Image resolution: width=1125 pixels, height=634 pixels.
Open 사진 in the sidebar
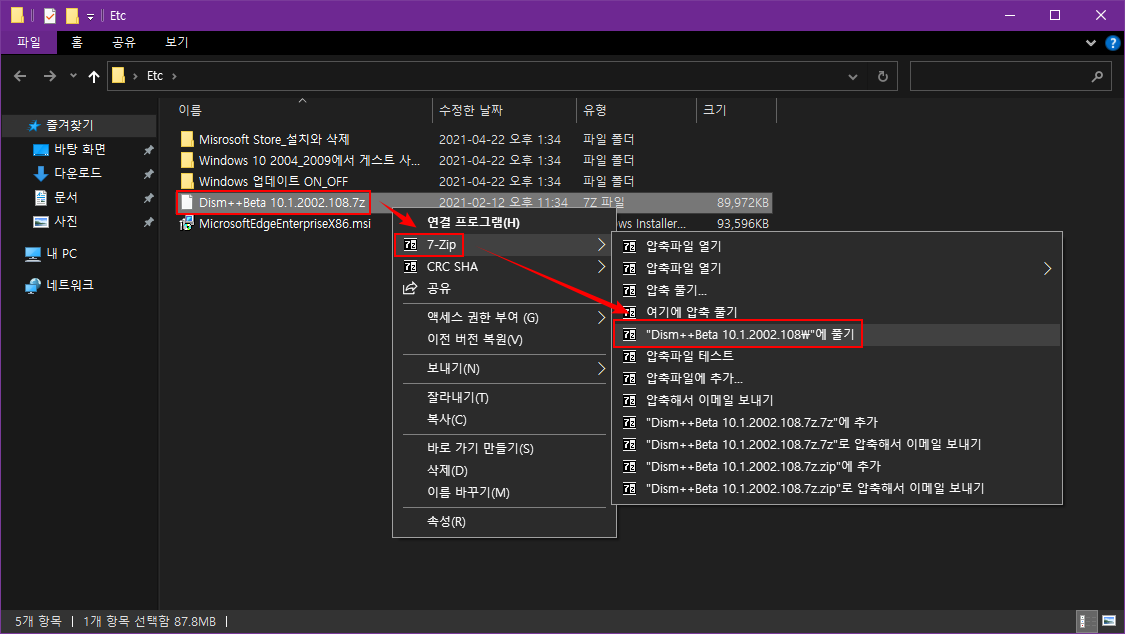[65, 222]
